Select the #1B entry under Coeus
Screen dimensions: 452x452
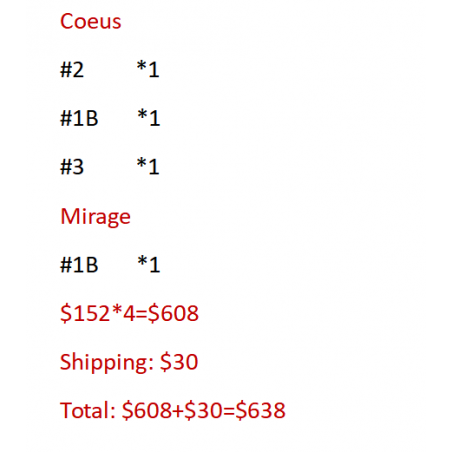(x=79, y=118)
